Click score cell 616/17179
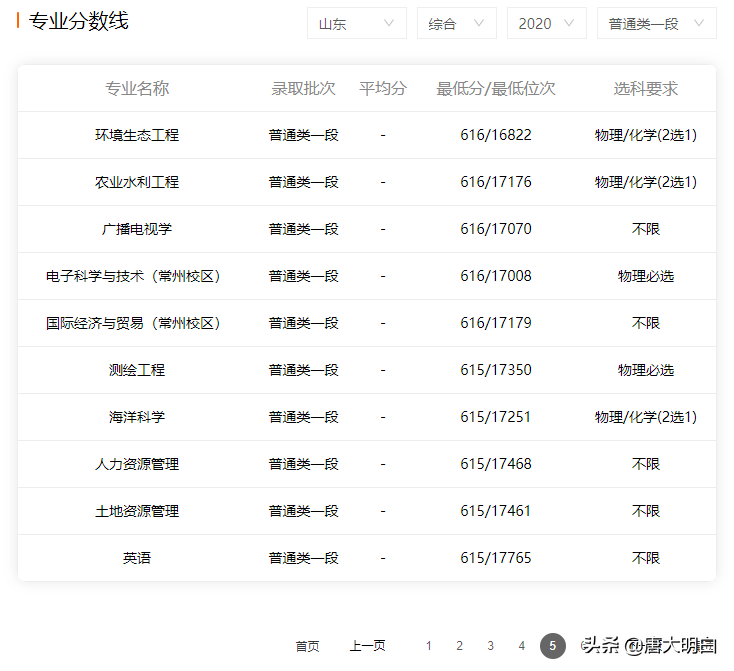 [496, 323]
